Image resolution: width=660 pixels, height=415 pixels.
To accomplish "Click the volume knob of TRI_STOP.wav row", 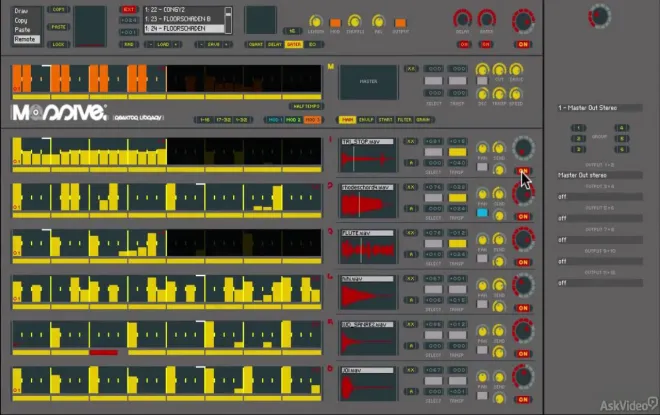I will (x=523, y=148).
